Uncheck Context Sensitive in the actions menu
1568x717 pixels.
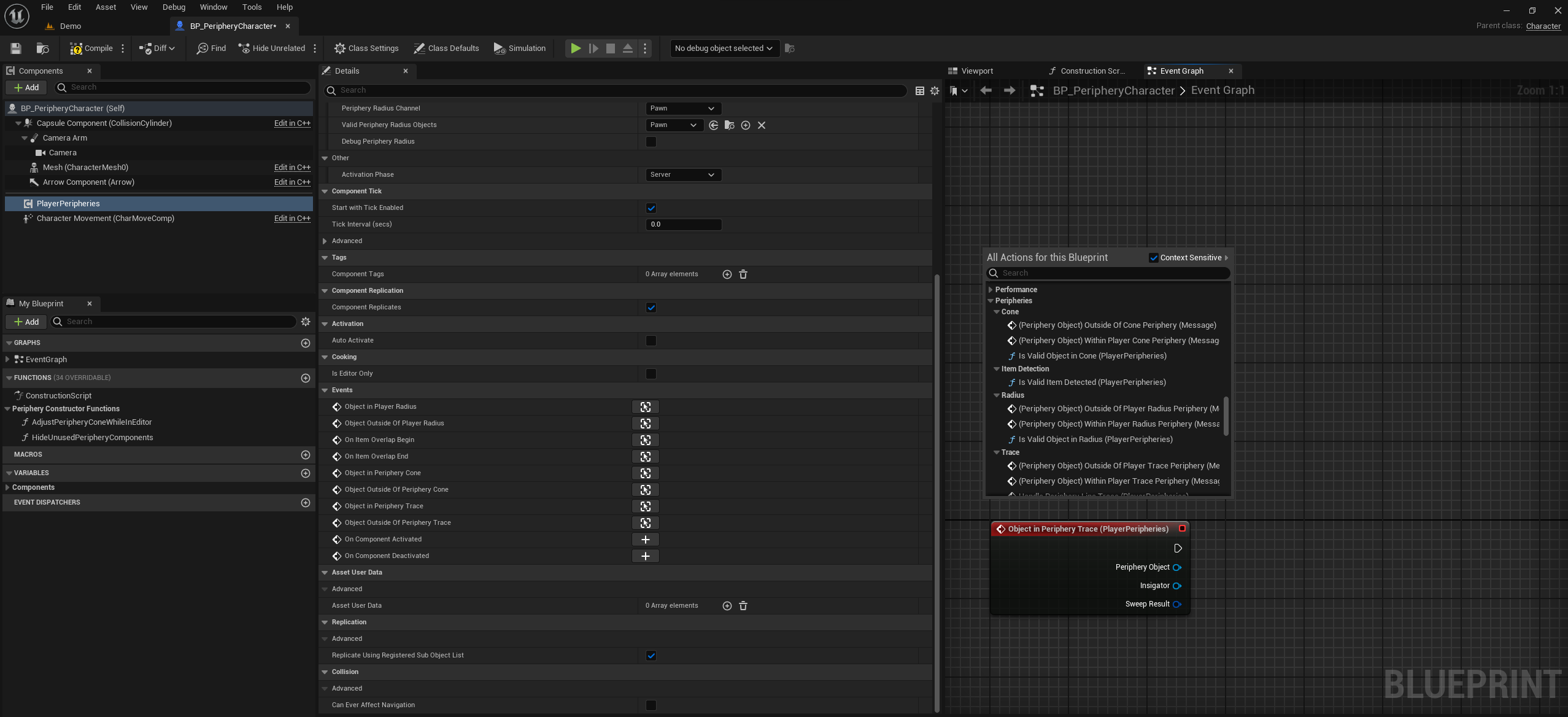click(1154, 258)
